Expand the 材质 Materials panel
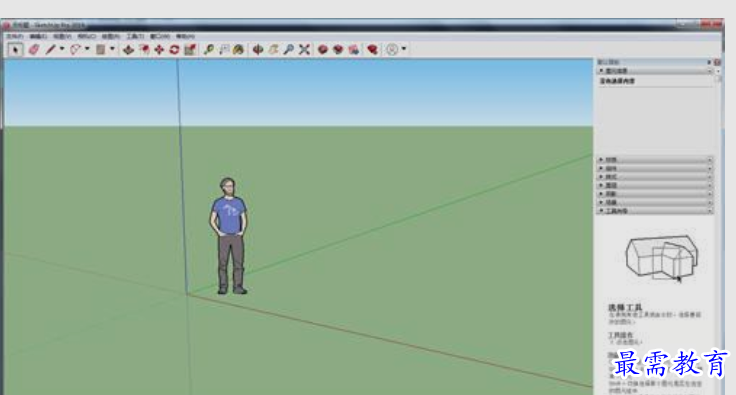 [655, 160]
